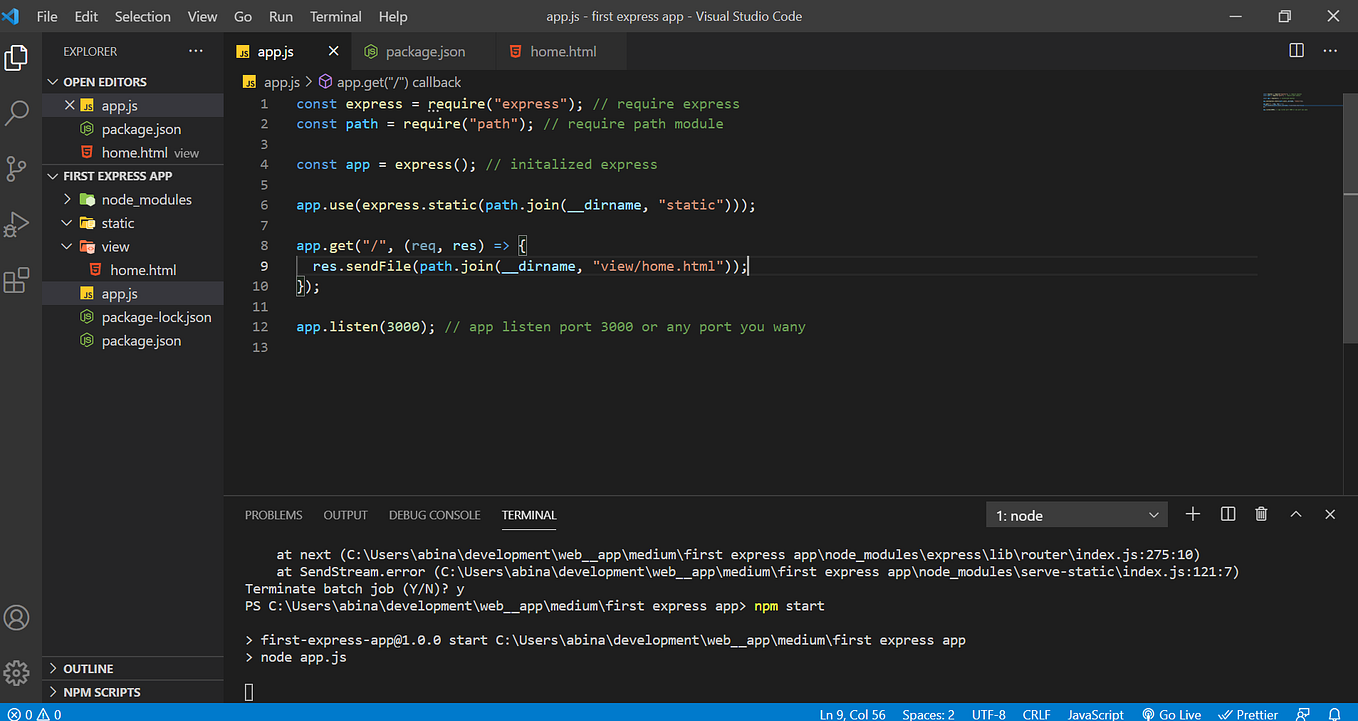Collapse the OPEN EDITORS section
Screen dimensions: 1358x721
tap(52, 81)
